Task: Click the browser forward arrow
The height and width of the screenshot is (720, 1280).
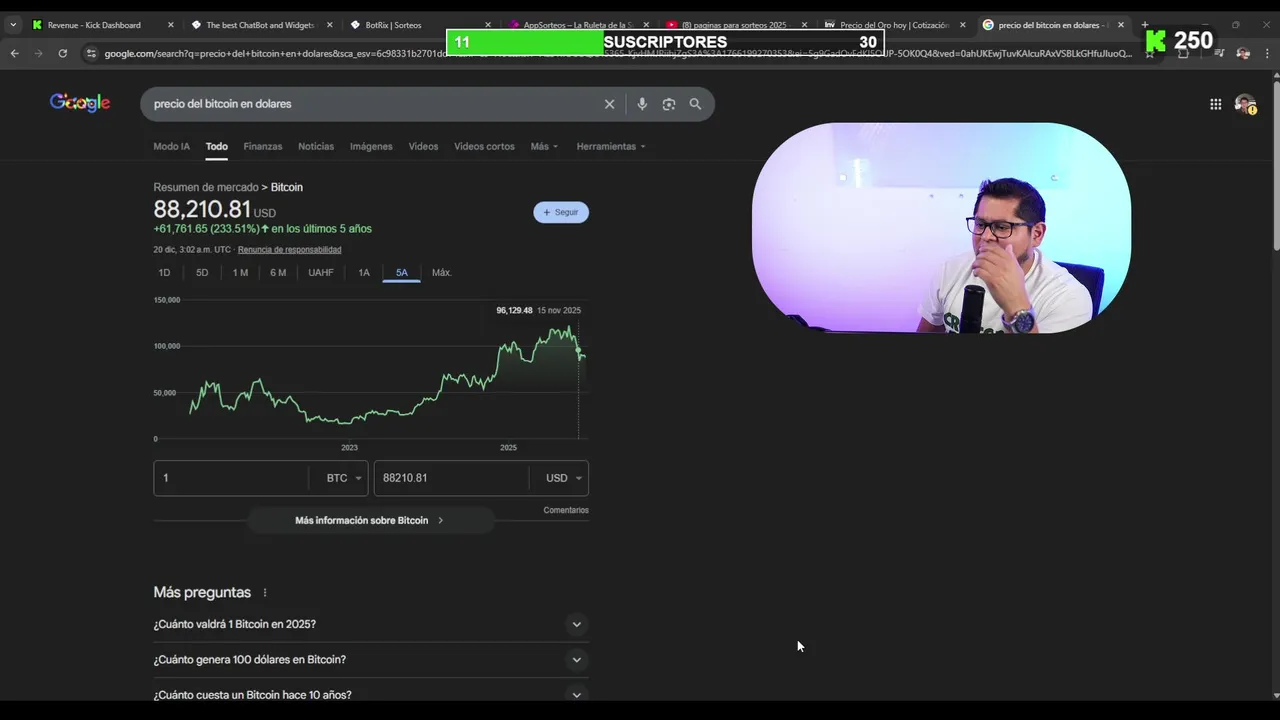Action: 38,53
